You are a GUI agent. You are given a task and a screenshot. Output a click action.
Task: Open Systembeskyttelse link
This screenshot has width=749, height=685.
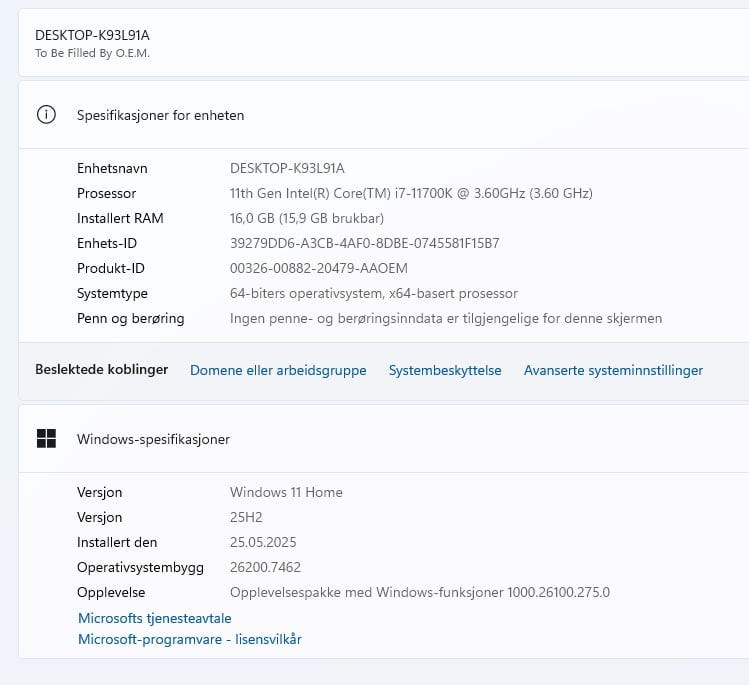pyautogui.click(x=445, y=370)
